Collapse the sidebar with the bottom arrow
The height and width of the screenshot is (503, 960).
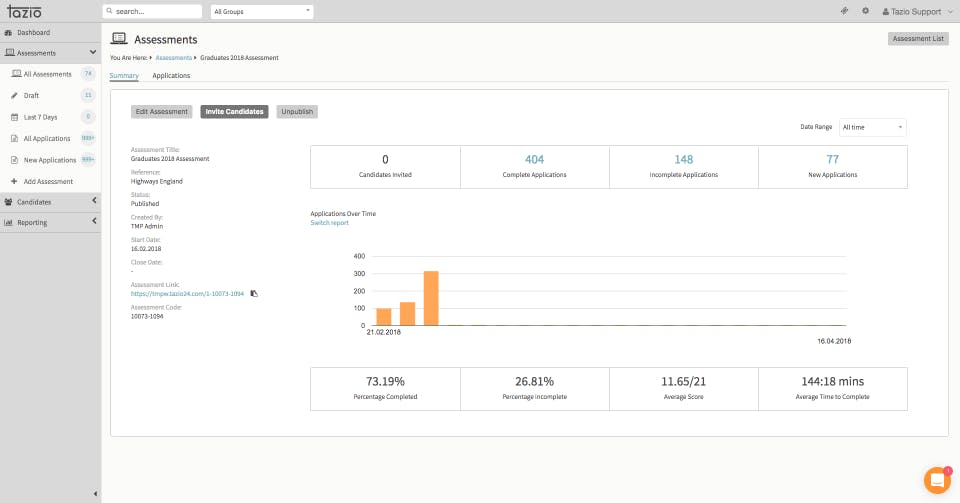[x=95, y=493]
